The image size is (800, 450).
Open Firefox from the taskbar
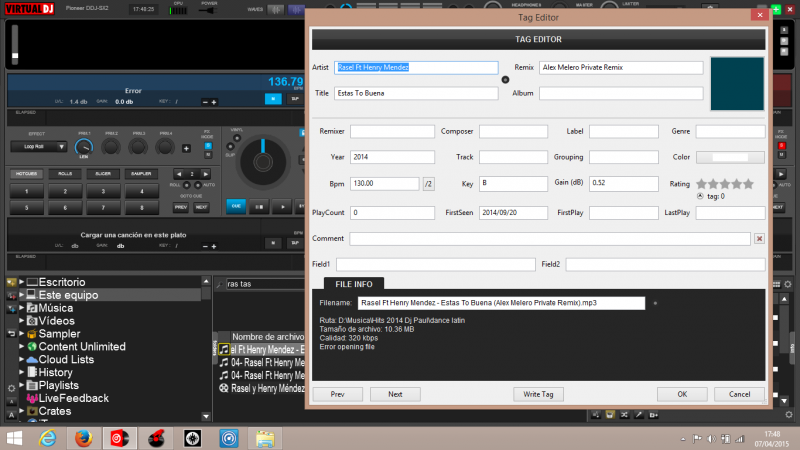point(83,438)
